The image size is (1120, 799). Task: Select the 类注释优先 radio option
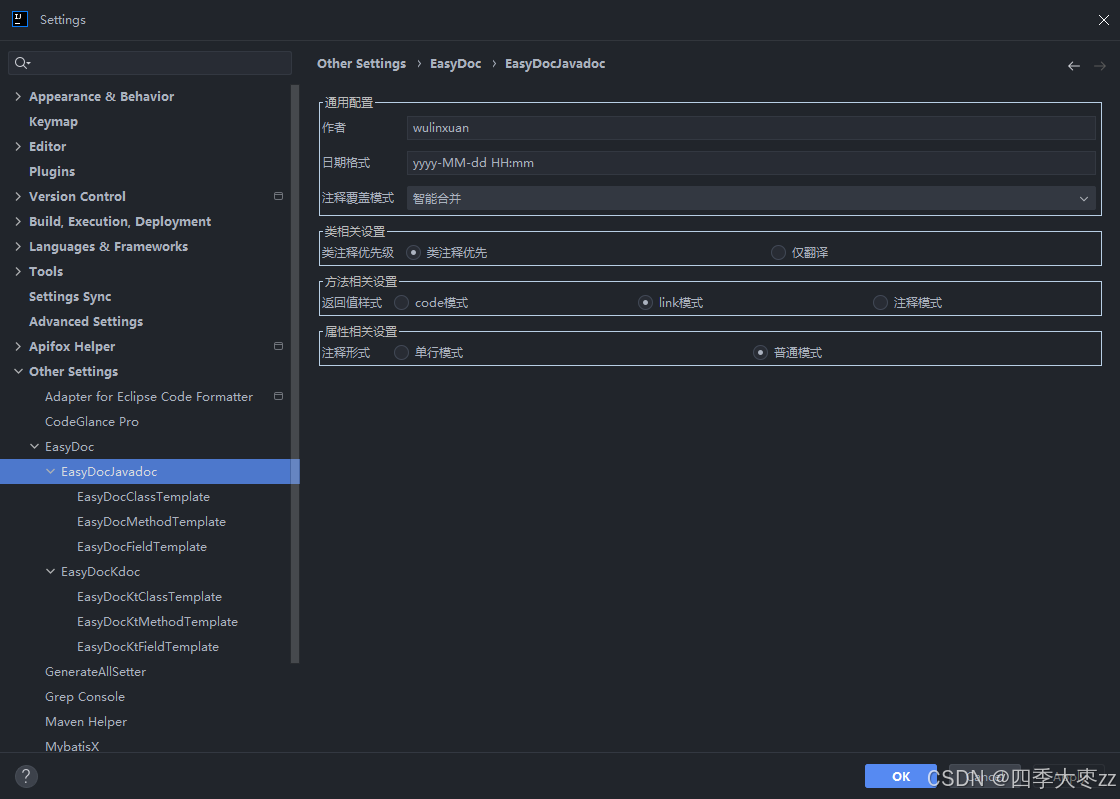coord(413,253)
